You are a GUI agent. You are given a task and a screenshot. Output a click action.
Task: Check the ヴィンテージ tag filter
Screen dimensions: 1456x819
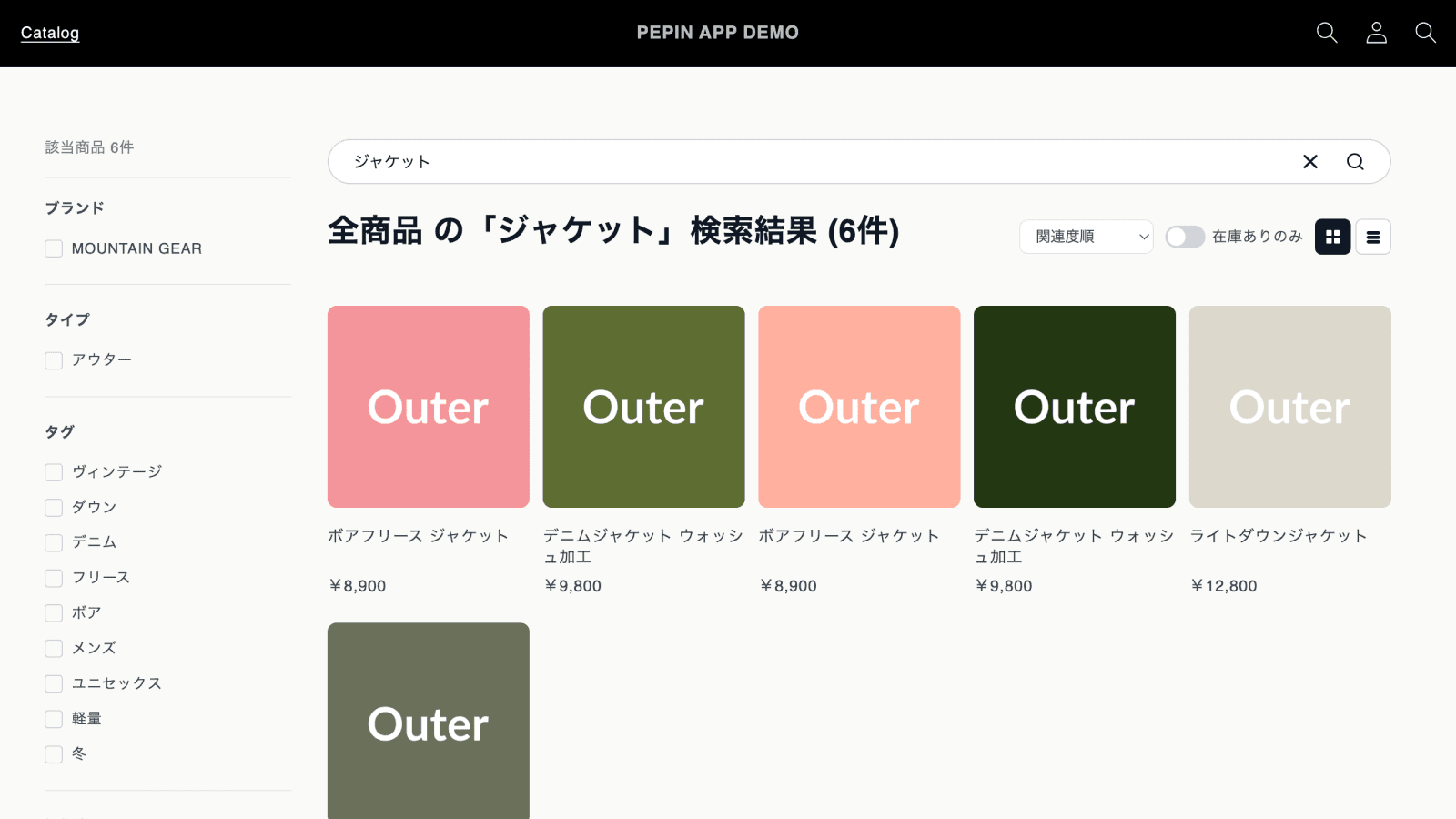coord(54,472)
